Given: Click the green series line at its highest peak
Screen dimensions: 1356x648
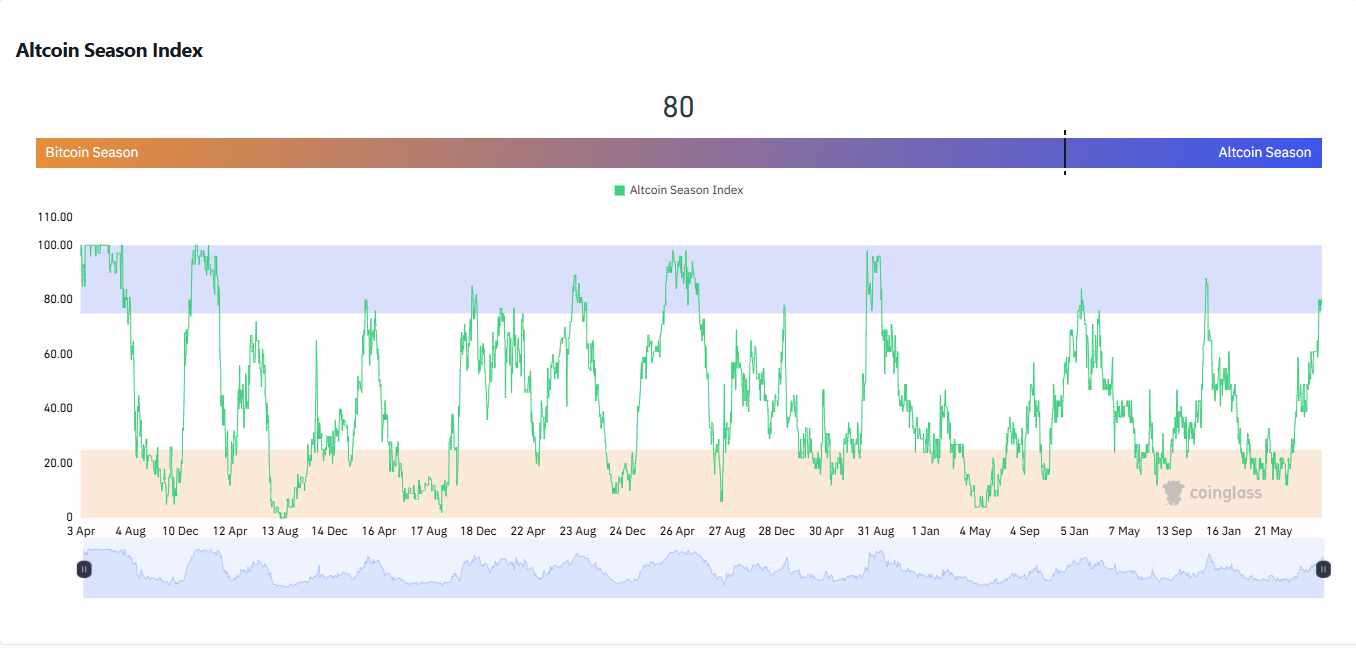Looking at the screenshot, I should click(x=94, y=245).
